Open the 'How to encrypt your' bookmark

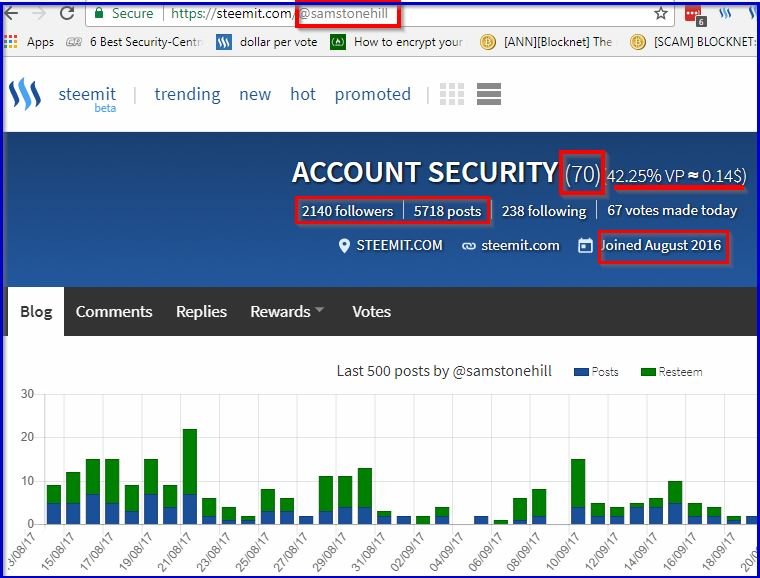click(396, 42)
